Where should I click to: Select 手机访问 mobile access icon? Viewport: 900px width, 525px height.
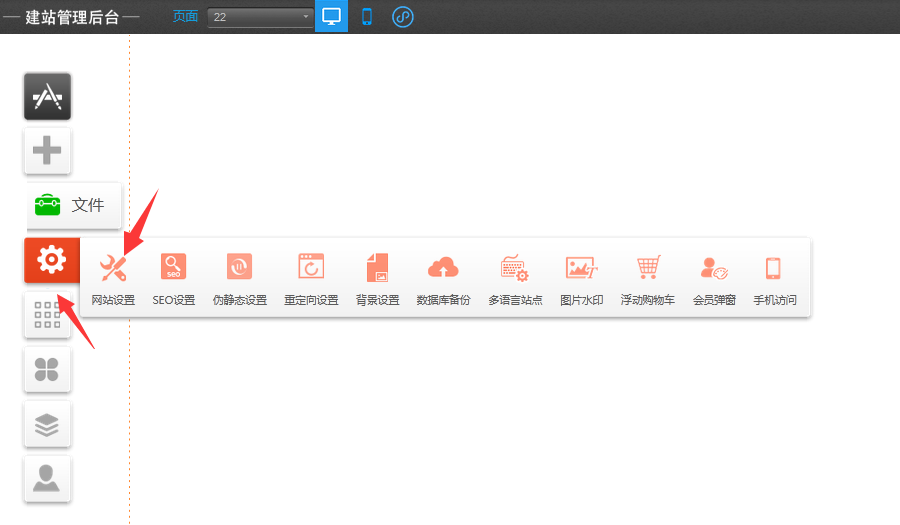[774, 277]
